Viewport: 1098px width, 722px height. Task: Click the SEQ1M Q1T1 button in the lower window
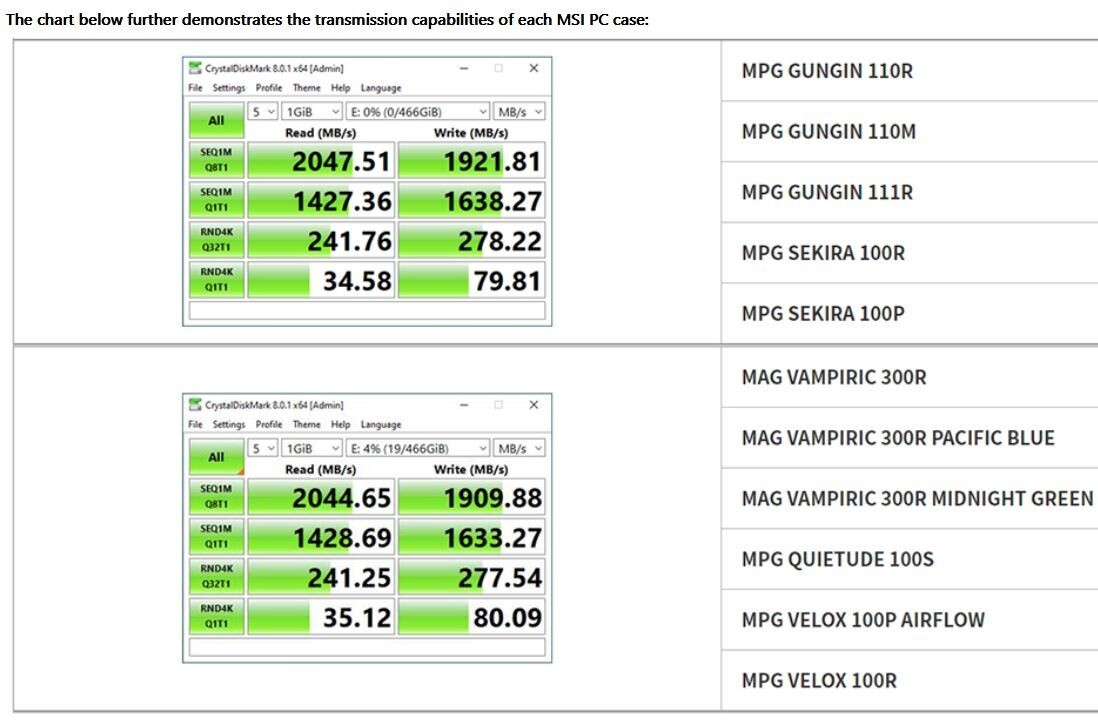(x=216, y=537)
